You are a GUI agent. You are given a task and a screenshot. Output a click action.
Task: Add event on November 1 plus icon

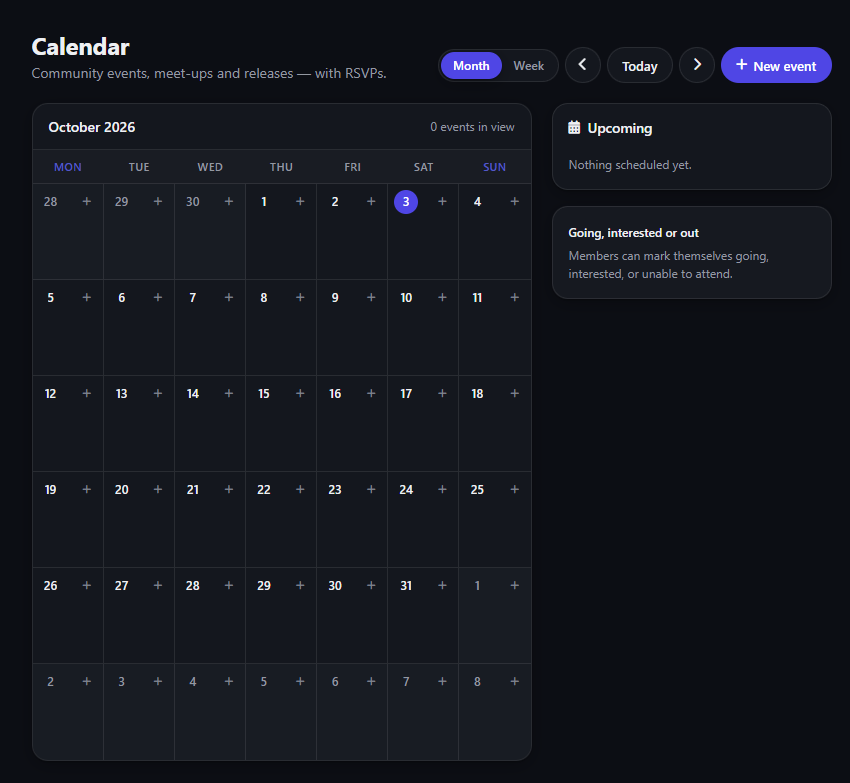tap(514, 585)
